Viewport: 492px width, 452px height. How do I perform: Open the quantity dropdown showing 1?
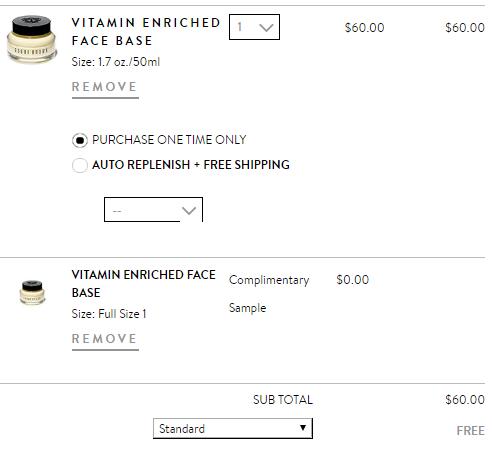pyautogui.click(x=254, y=27)
